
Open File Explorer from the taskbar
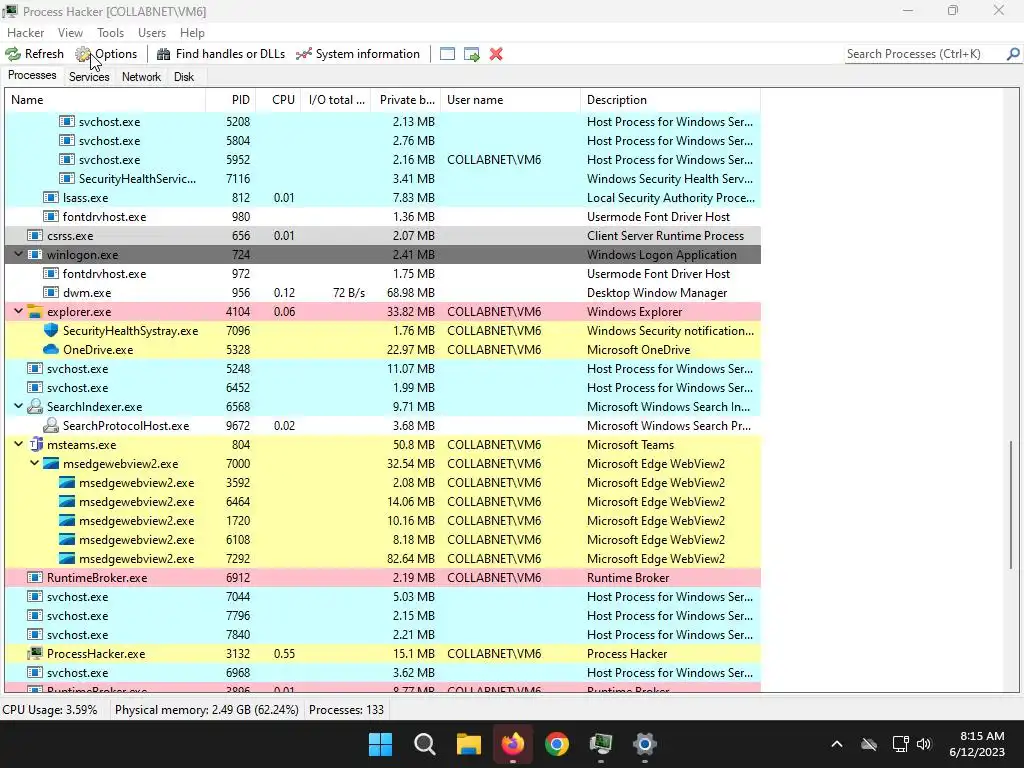click(468, 744)
